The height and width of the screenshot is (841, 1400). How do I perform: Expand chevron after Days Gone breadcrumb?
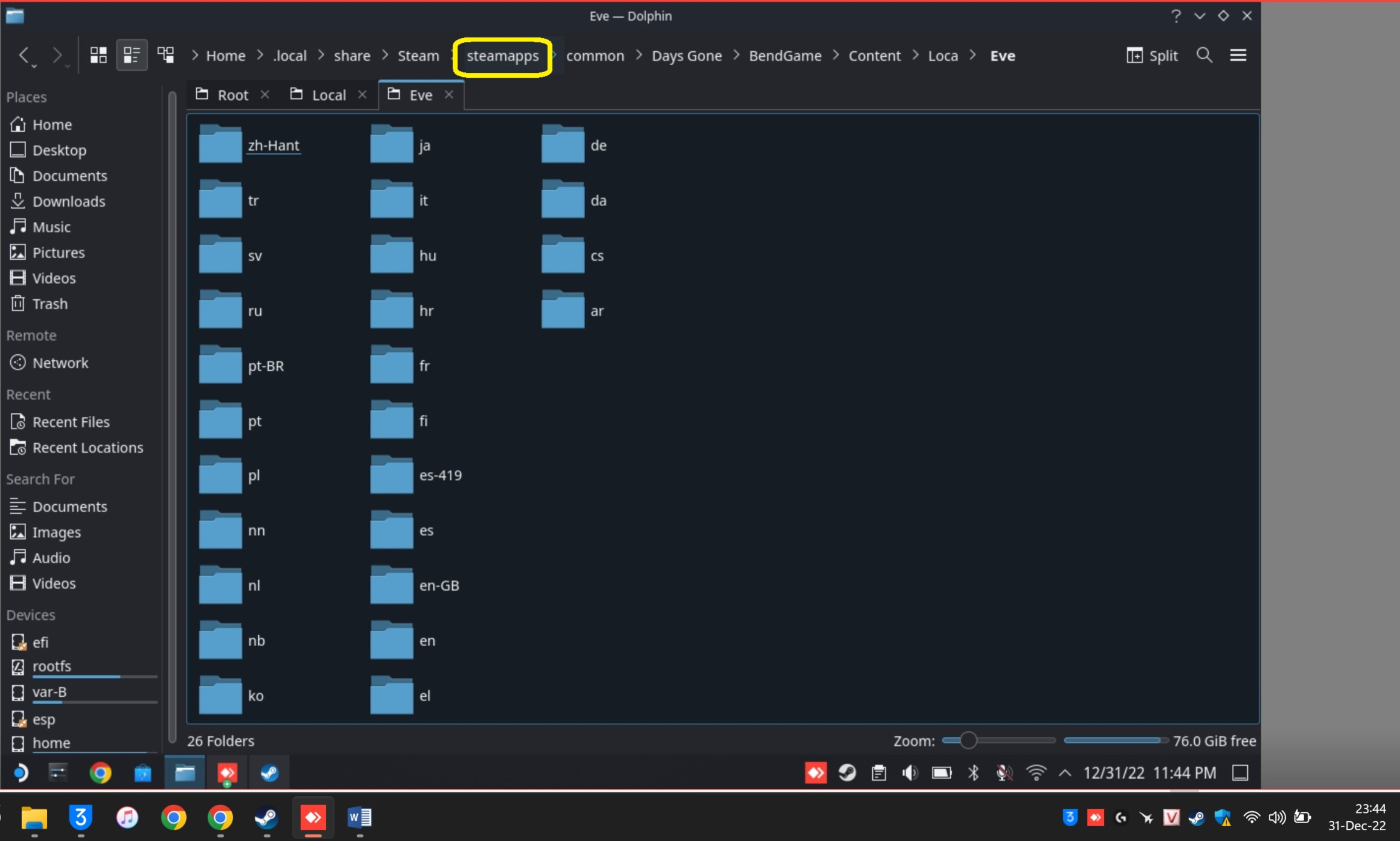pyautogui.click(x=736, y=55)
